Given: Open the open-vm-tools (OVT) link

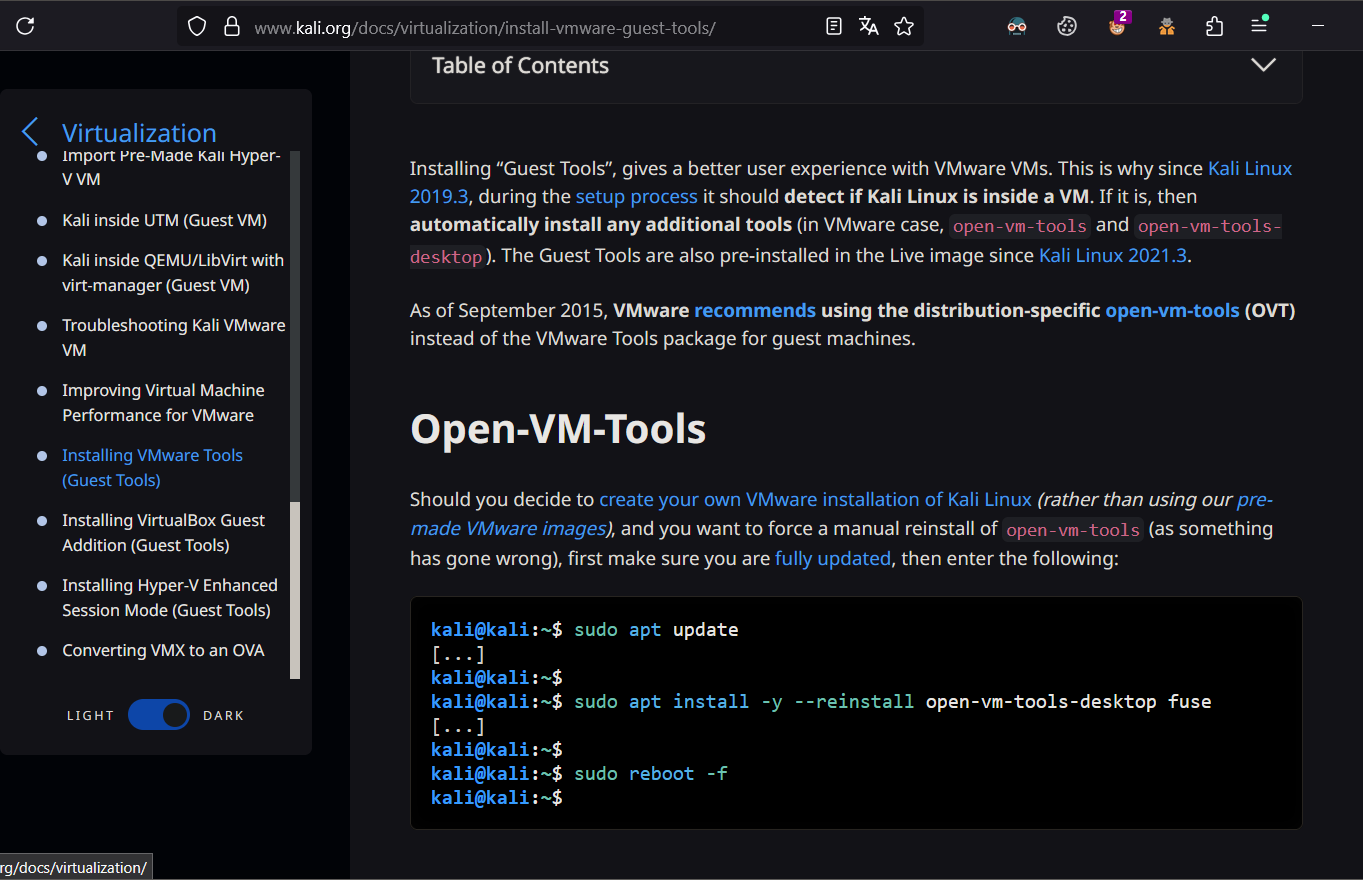Looking at the screenshot, I should [x=1172, y=310].
